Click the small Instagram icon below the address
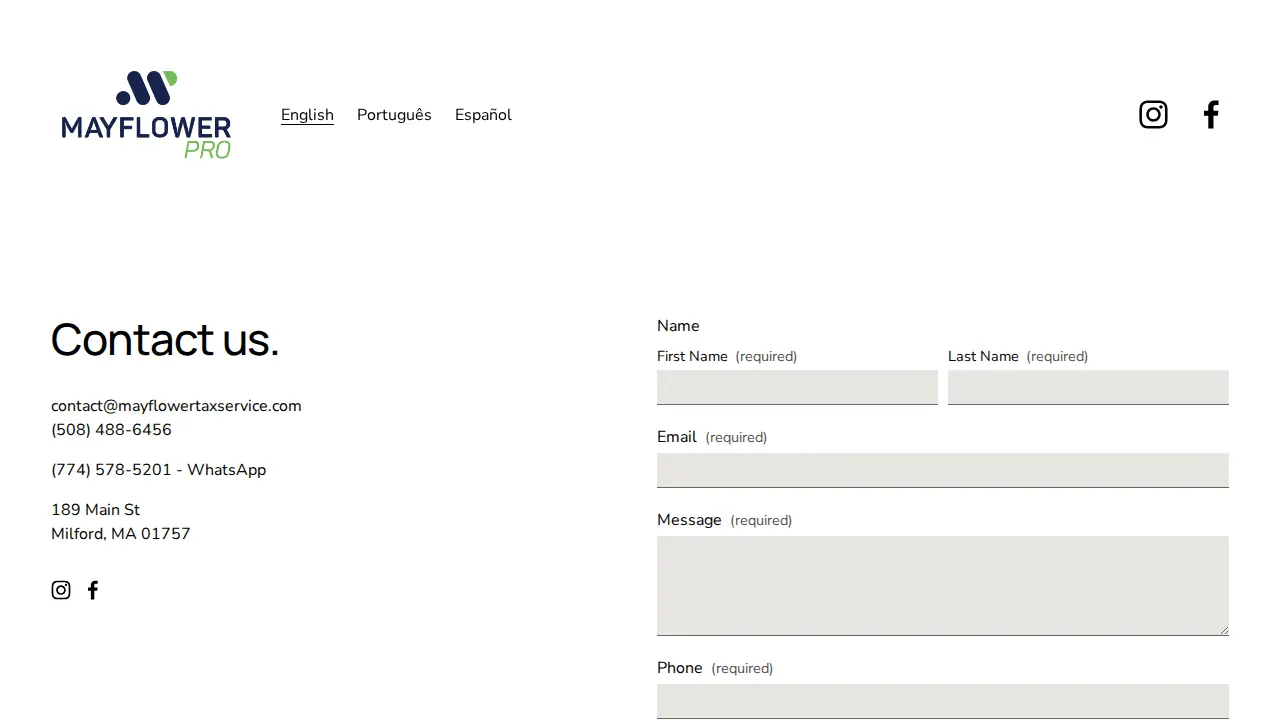The width and height of the screenshot is (1280, 720). 61,590
